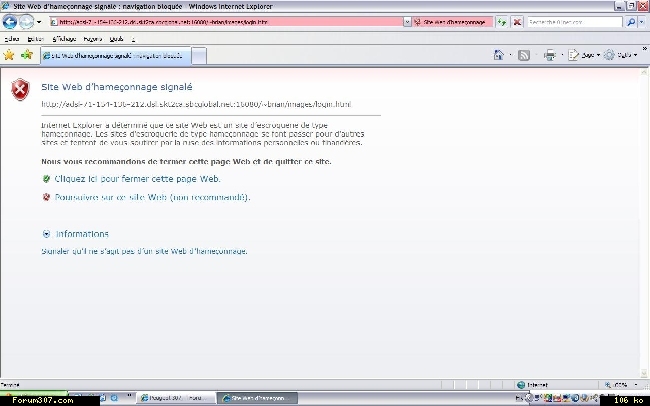Go back using the Back arrow button
Image resolution: width=650 pixels, height=406 pixels.
click(10, 22)
